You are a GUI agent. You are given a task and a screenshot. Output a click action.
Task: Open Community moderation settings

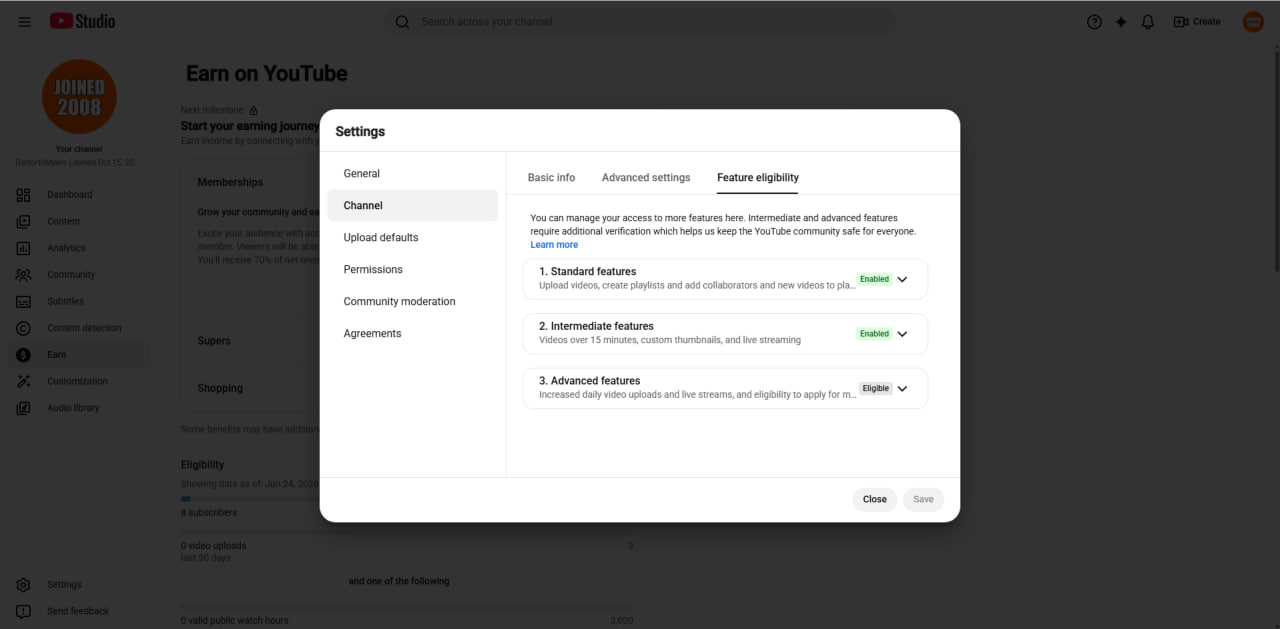pyautogui.click(x=412, y=301)
